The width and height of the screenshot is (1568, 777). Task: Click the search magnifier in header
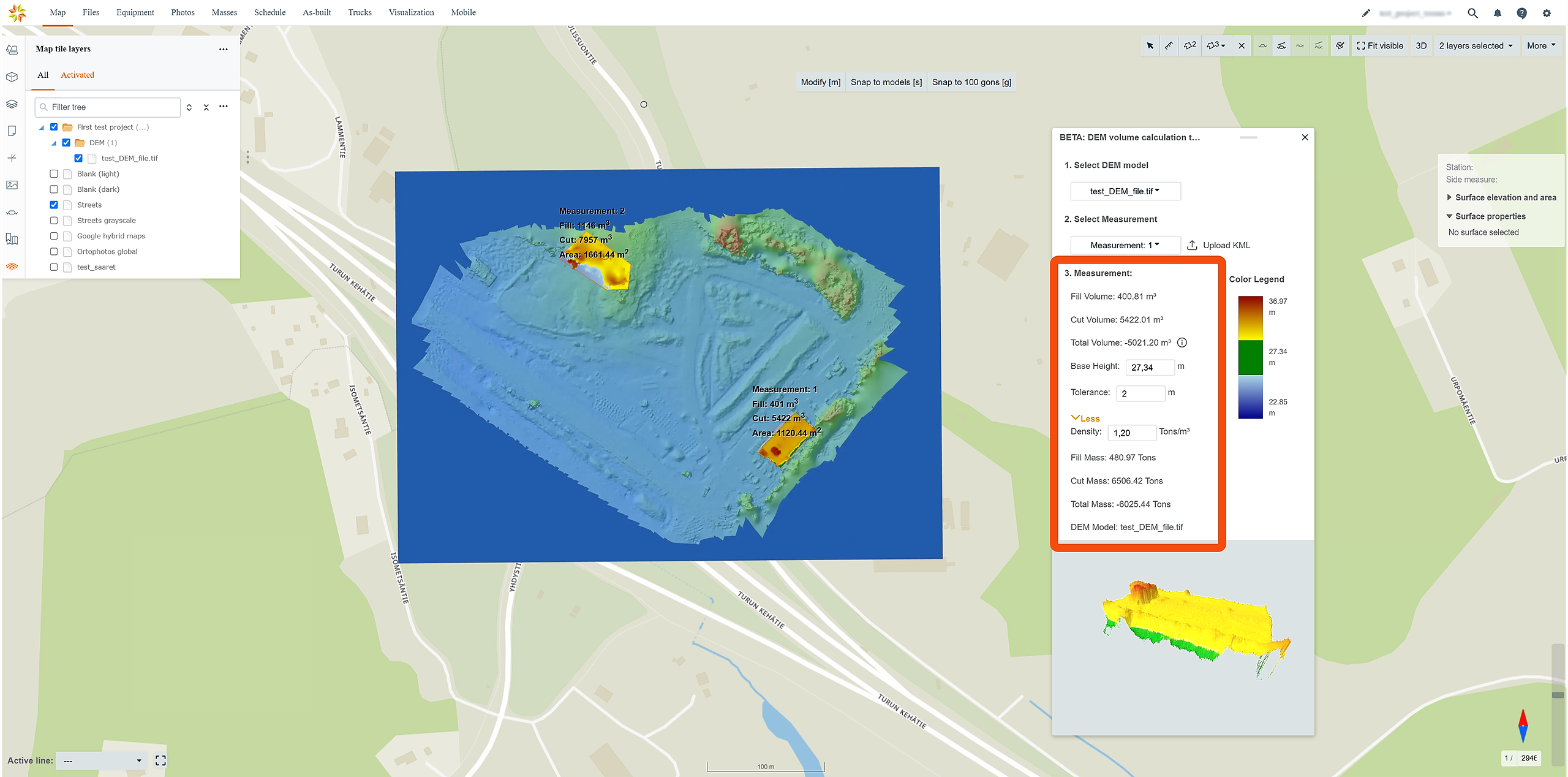coord(1473,13)
